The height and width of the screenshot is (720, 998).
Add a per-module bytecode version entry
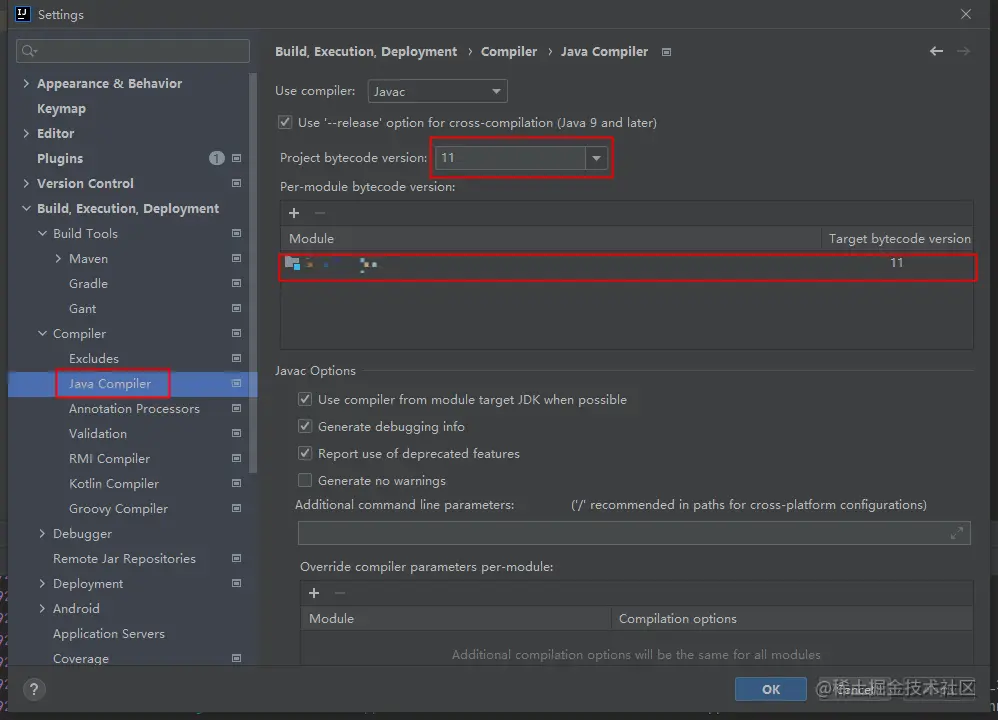294,213
